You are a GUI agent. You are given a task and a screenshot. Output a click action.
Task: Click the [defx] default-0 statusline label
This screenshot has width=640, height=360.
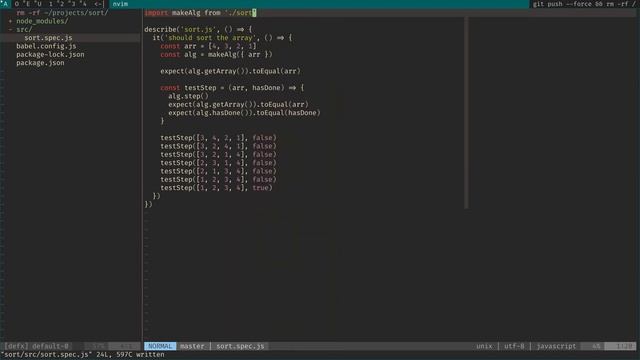[x=37, y=346]
